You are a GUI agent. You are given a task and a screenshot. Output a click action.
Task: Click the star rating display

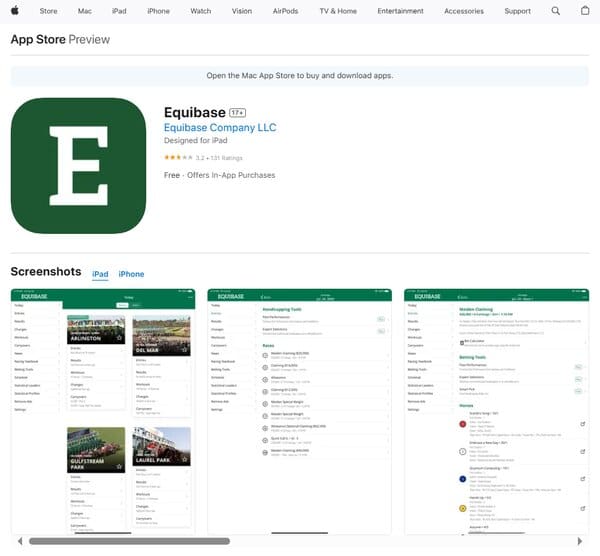point(178,157)
